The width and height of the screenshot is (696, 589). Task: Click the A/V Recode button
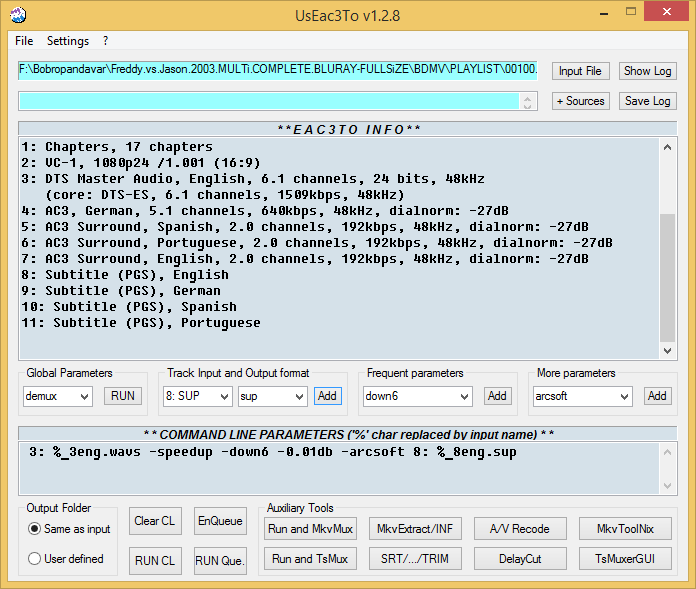click(520, 529)
